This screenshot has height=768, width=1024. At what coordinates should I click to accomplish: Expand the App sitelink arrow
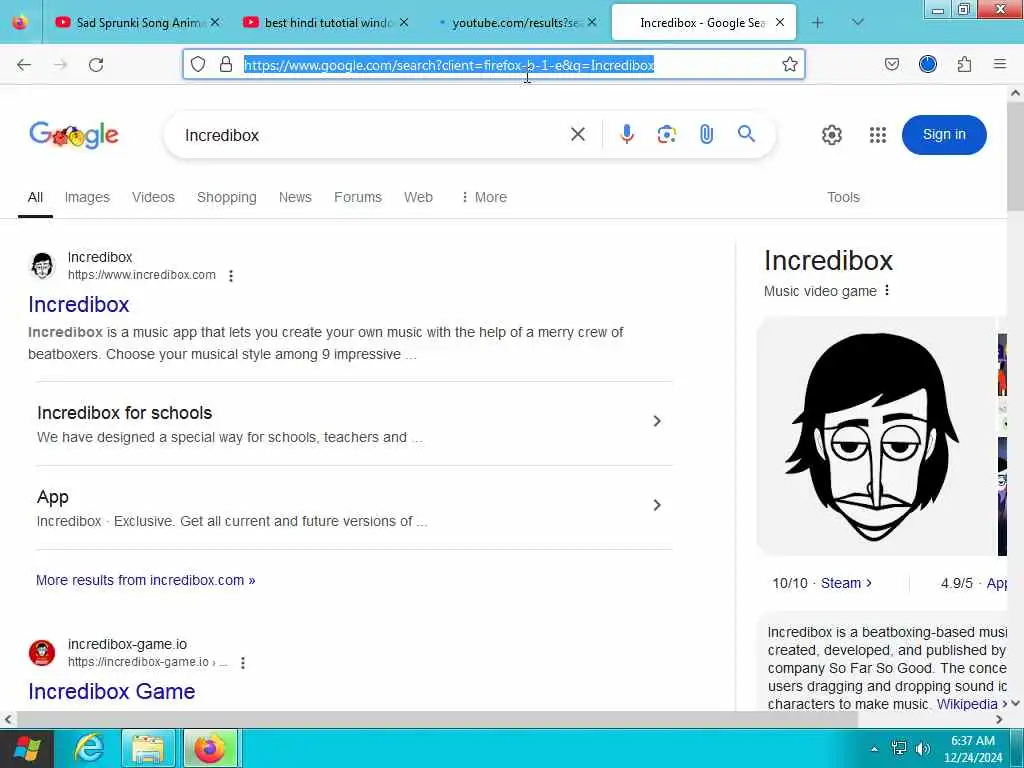(x=657, y=505)
